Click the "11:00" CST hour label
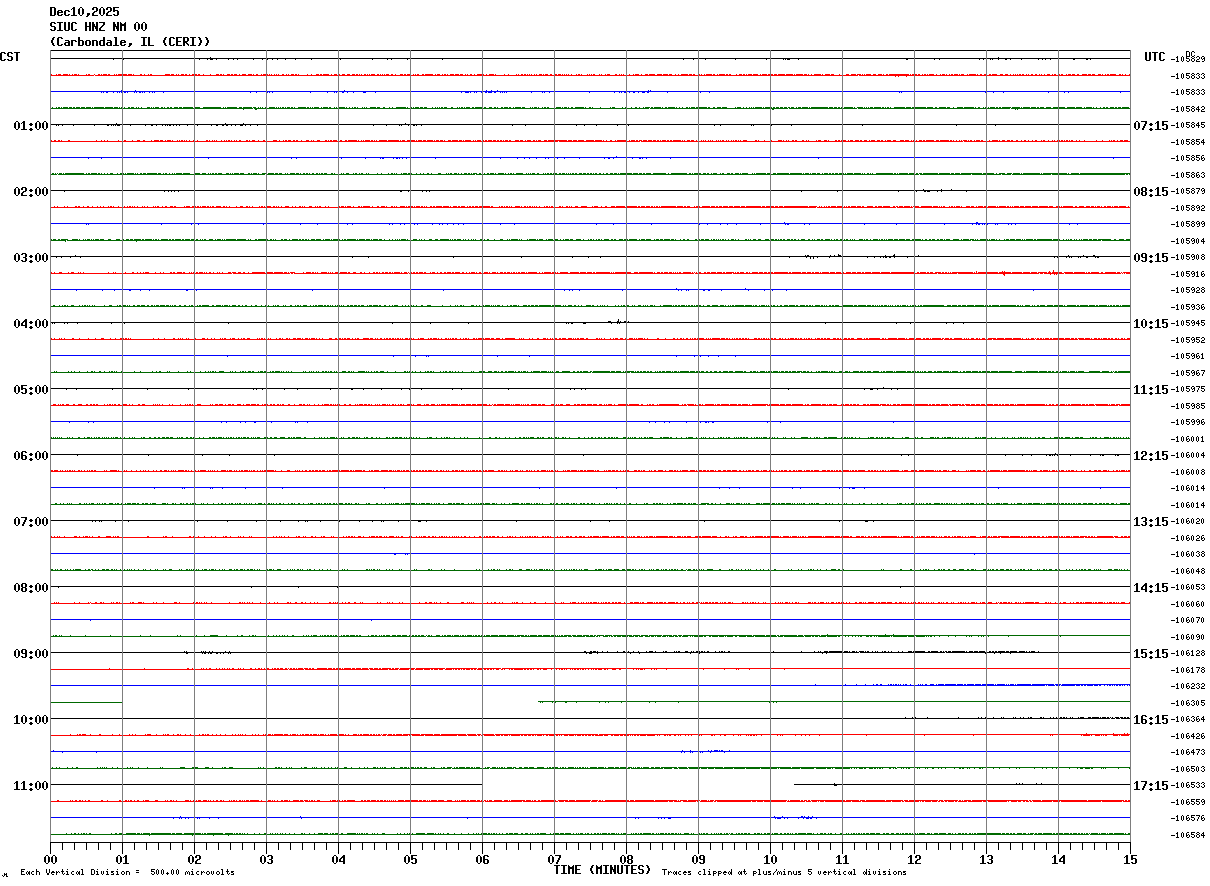 point(30,785)
